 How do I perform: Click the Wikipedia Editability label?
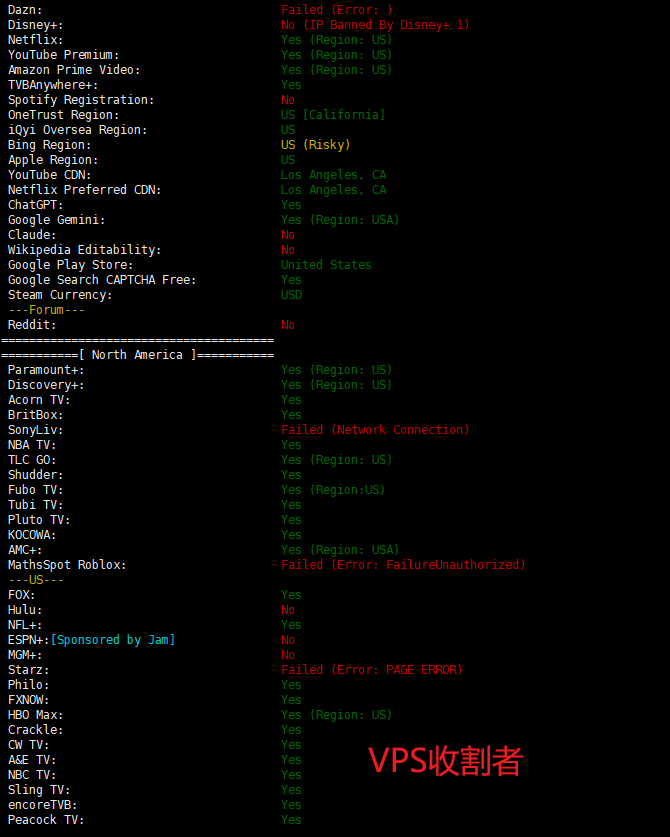(84, 250)
